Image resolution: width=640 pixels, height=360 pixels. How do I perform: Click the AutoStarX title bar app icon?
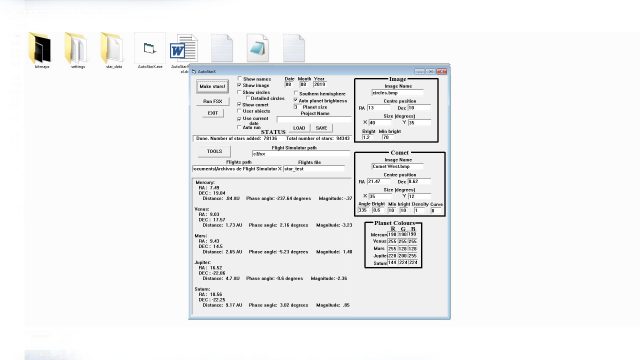(x=194, y=71)
